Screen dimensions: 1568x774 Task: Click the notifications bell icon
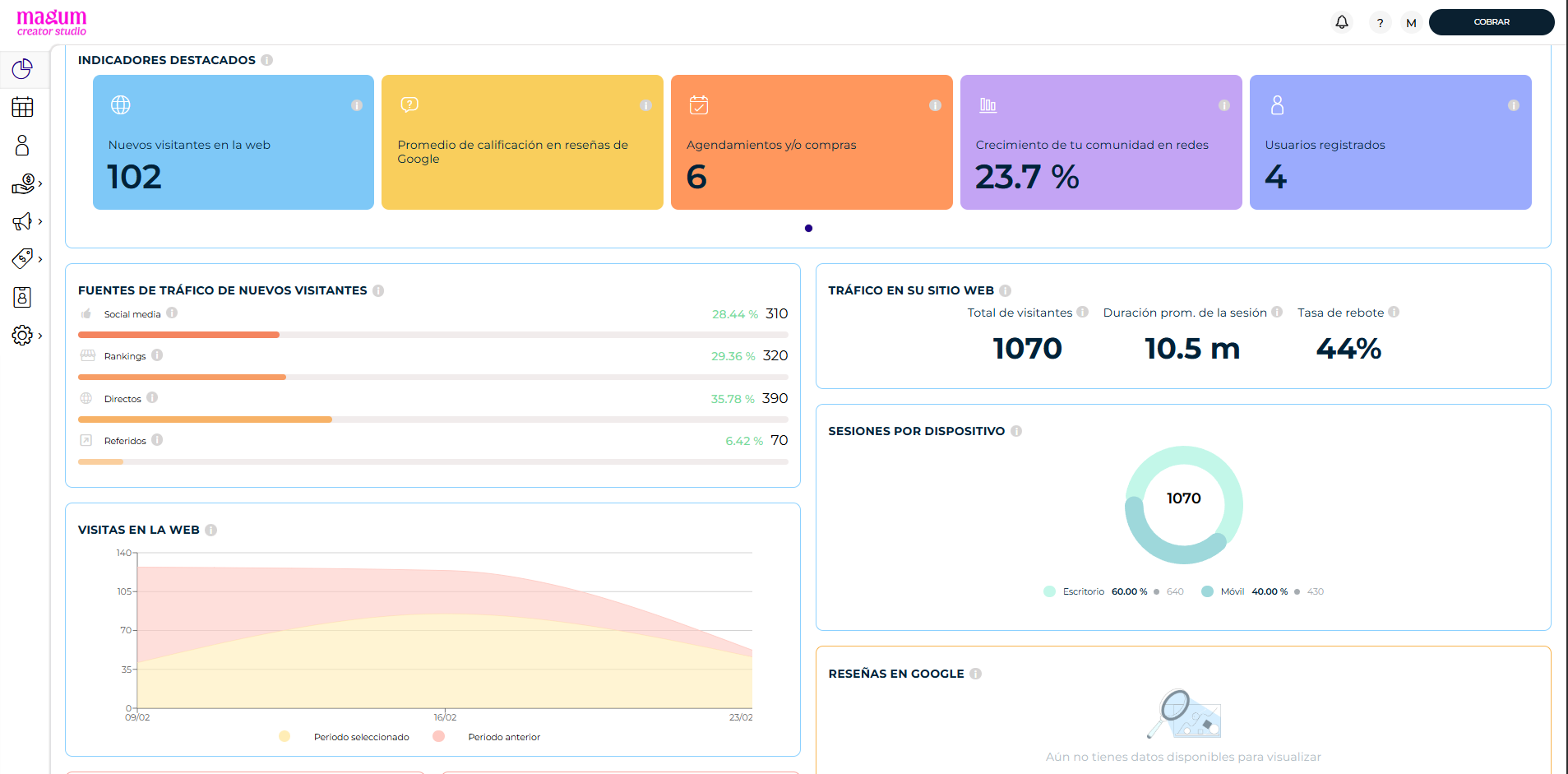click(x=1342, y=22)
